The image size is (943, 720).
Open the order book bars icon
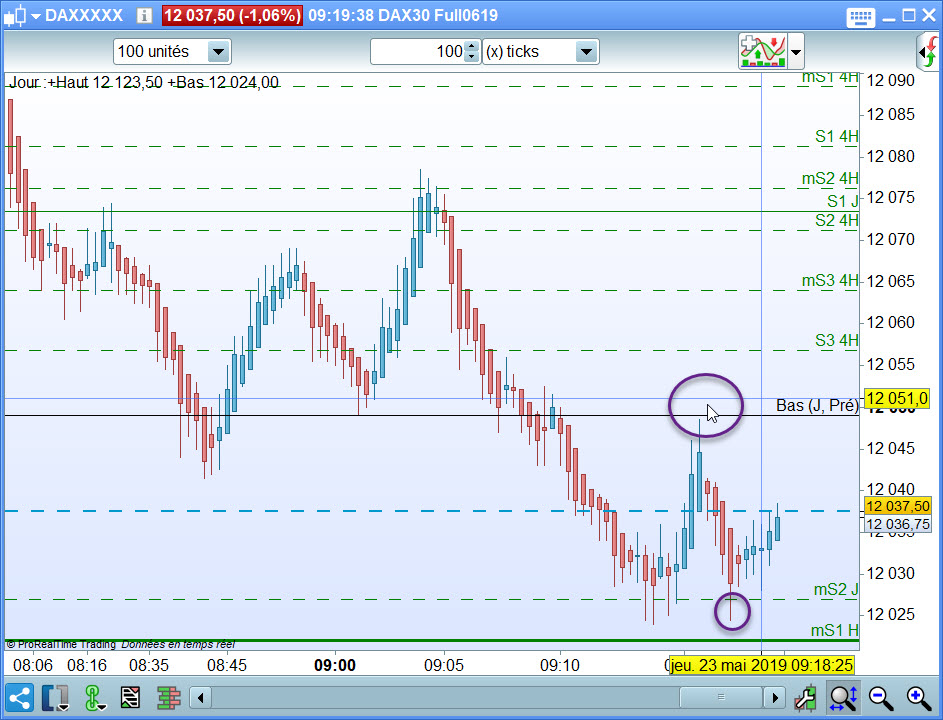(x=168, y=698)
